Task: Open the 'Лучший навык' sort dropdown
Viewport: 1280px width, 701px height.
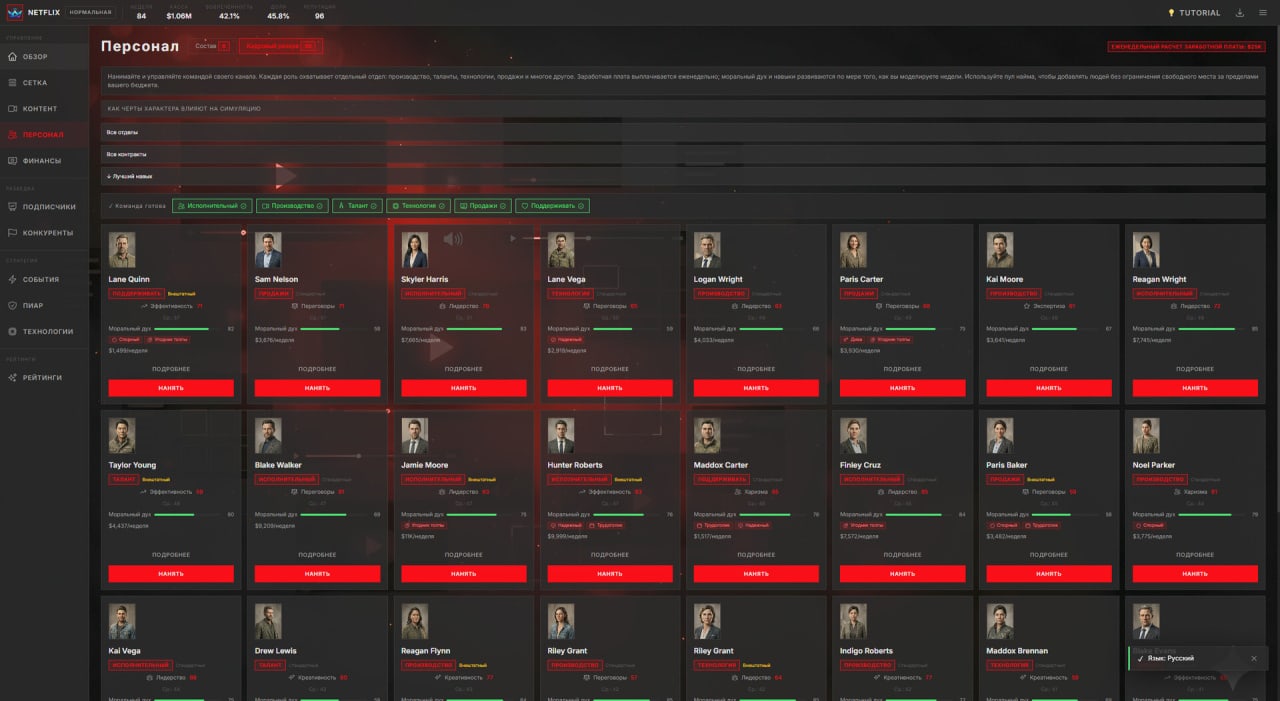Action: point(683,176)
